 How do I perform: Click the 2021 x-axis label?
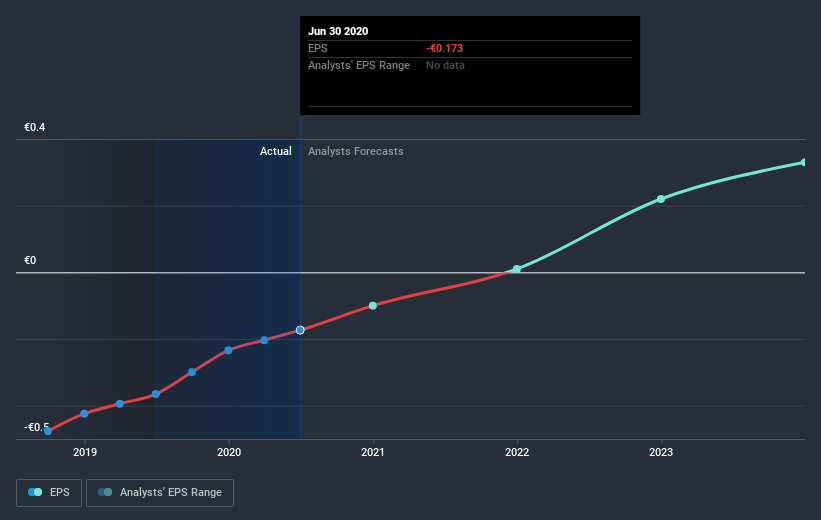click(x=373, y=452)
